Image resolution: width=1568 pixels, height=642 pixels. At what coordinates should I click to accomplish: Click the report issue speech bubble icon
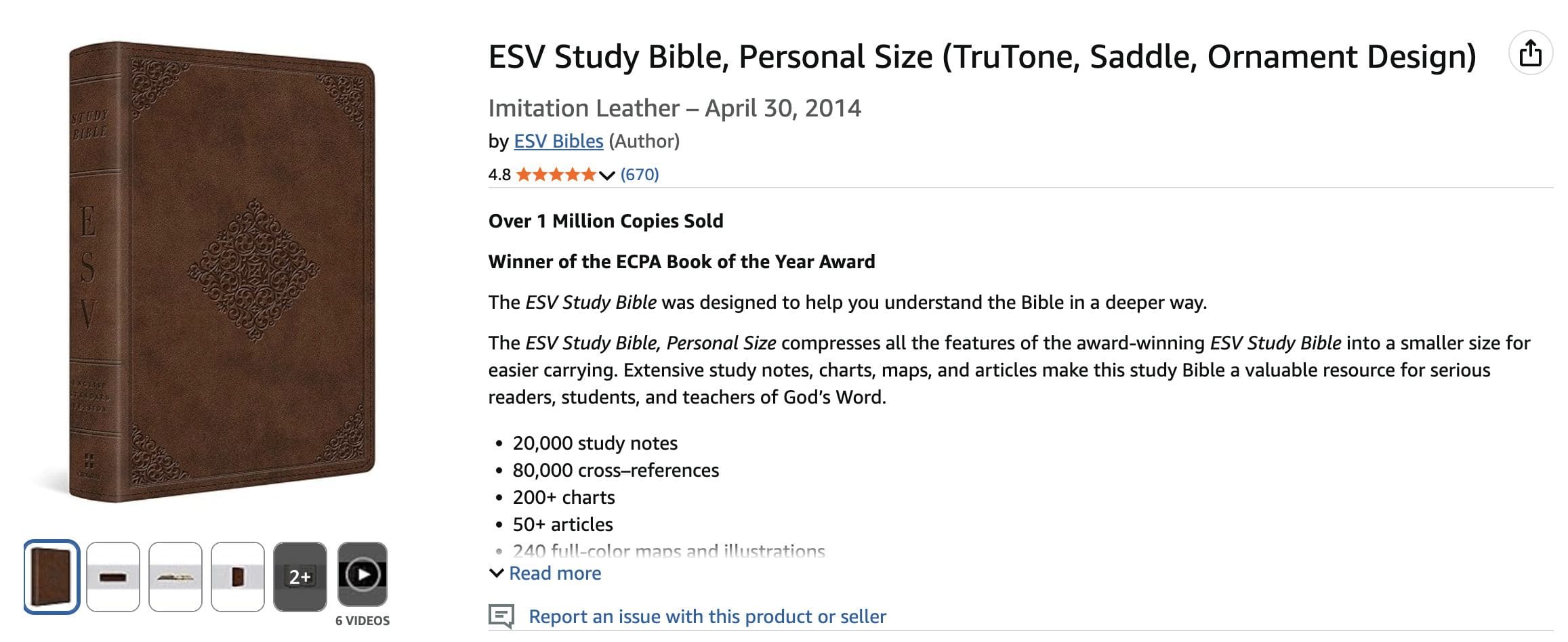click(501, 616)
